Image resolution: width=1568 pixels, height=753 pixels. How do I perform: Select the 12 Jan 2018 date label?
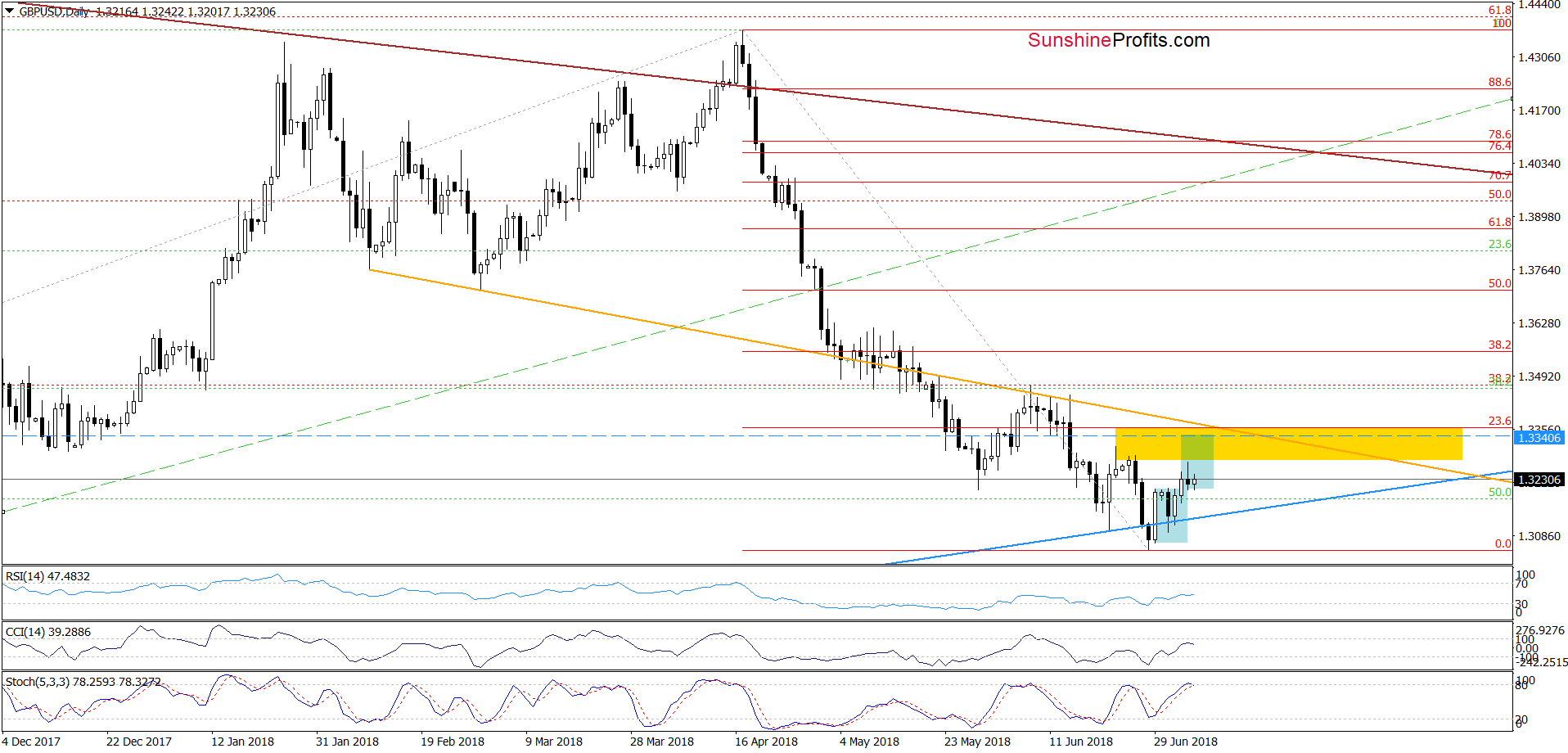click(x=242, y=742)
